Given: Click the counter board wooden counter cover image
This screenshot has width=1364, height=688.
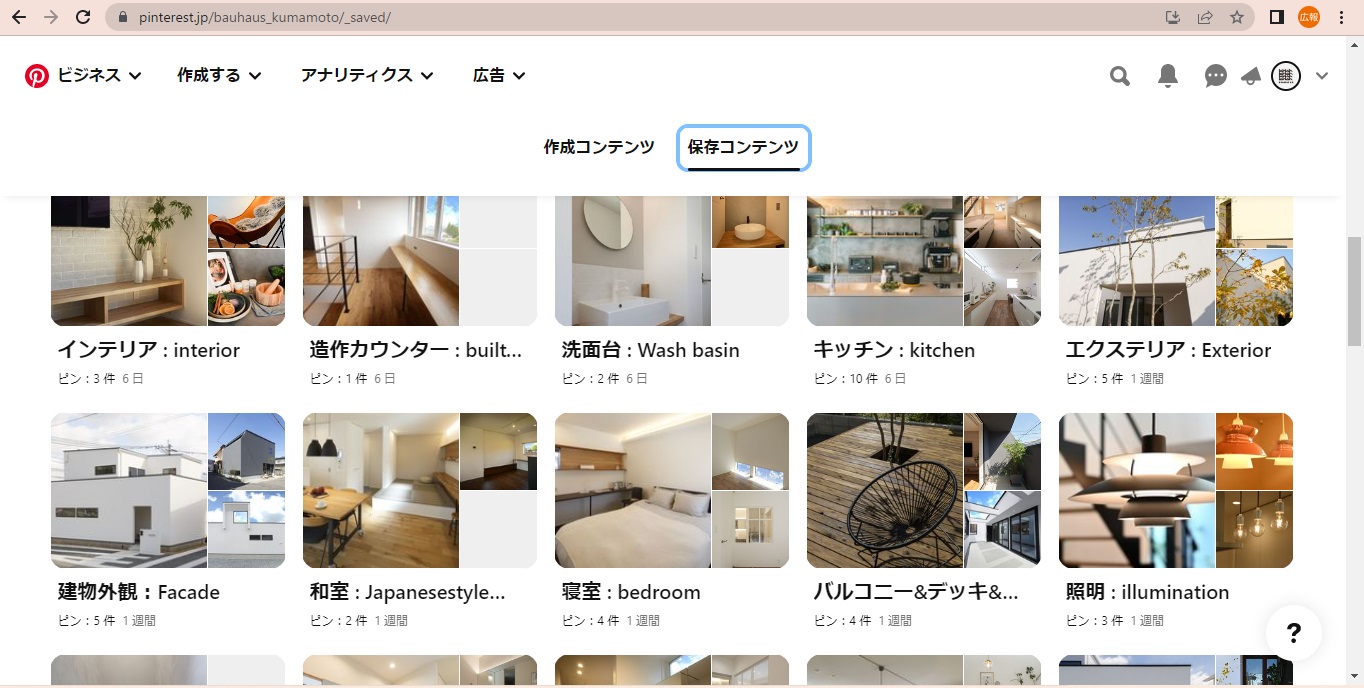Looking at the screenshot, I should click(x=381, y=261).
